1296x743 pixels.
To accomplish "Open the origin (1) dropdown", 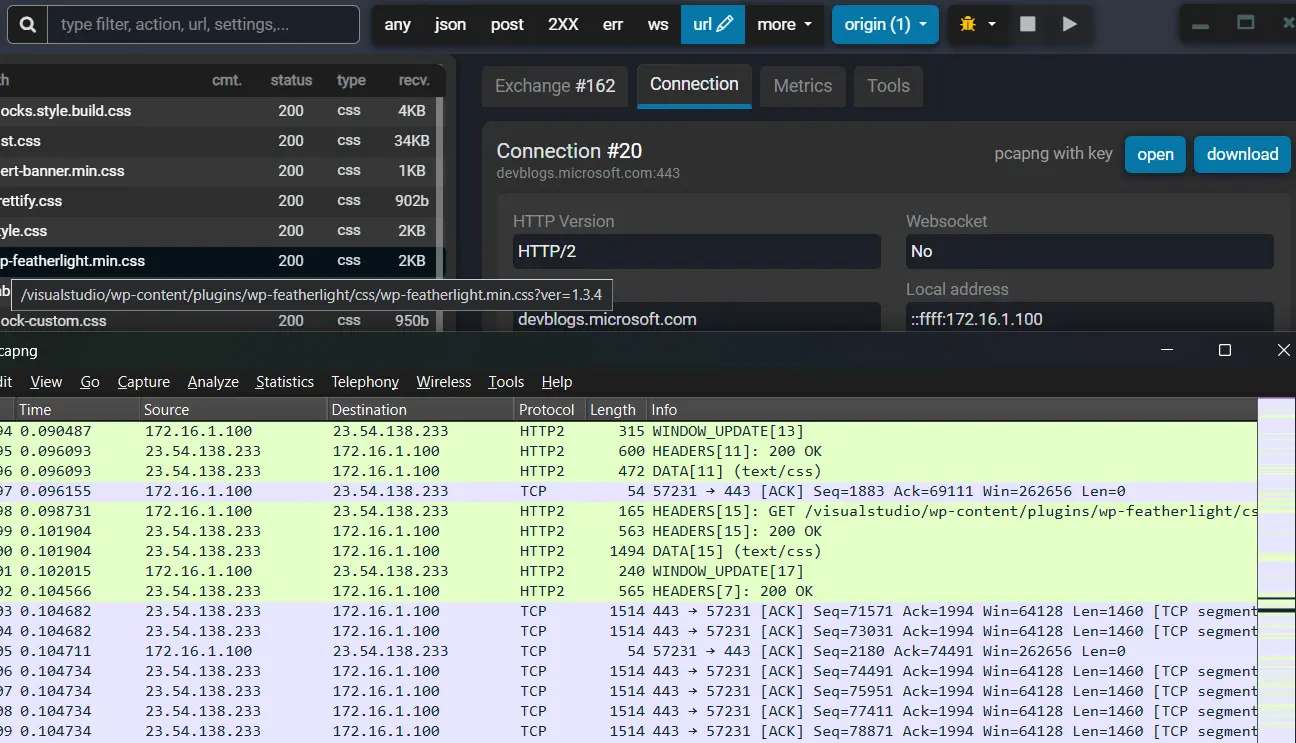I will 885,24.
